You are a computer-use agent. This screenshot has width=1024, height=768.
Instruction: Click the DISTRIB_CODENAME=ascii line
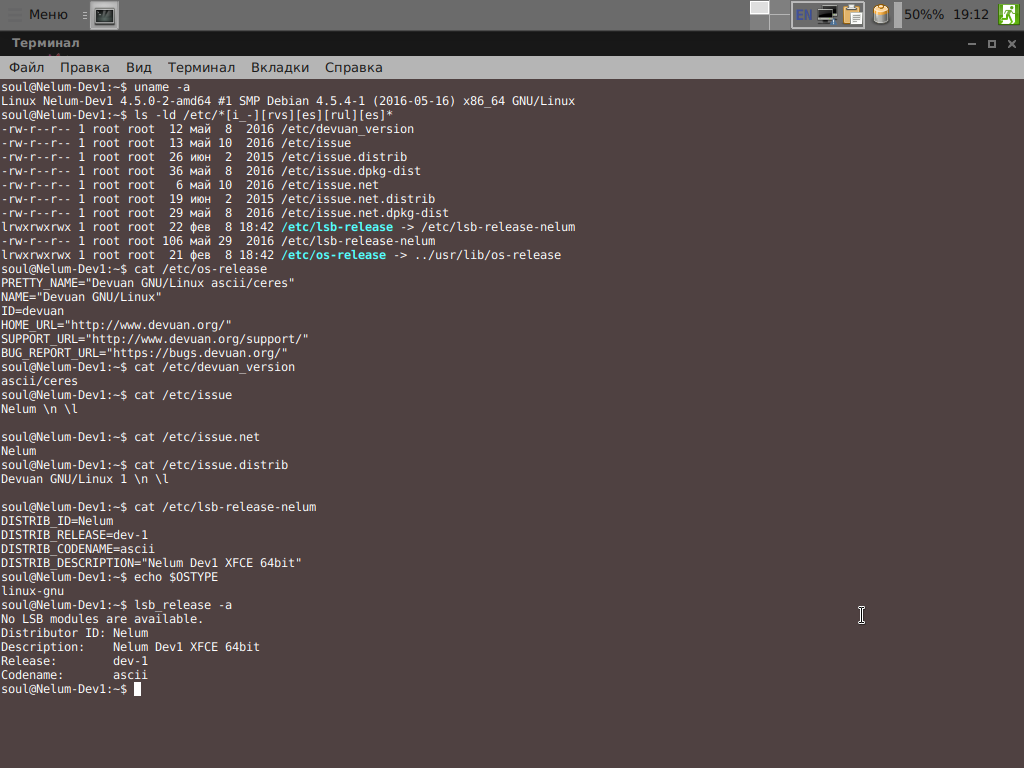[78, 549]
